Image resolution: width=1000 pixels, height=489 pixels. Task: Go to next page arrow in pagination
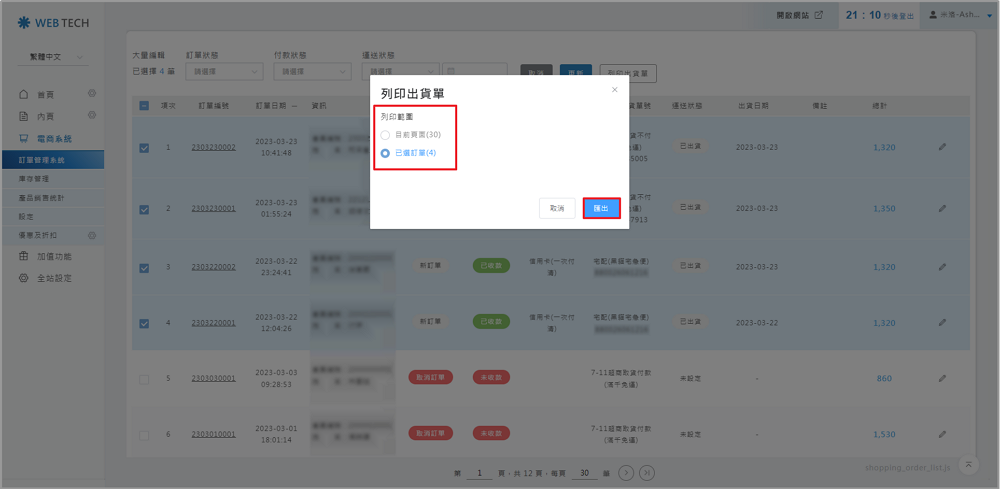626,472
